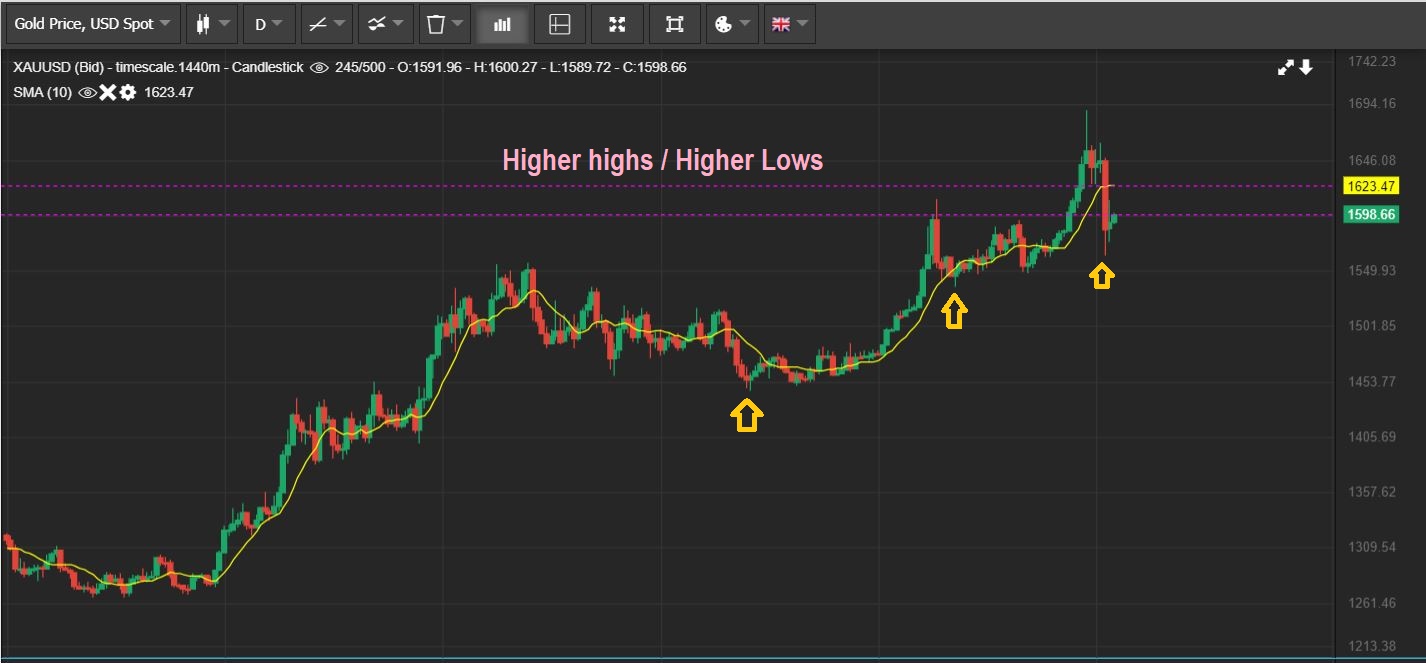Click the 1742.23 price axis label

(x=1371, y=61)
